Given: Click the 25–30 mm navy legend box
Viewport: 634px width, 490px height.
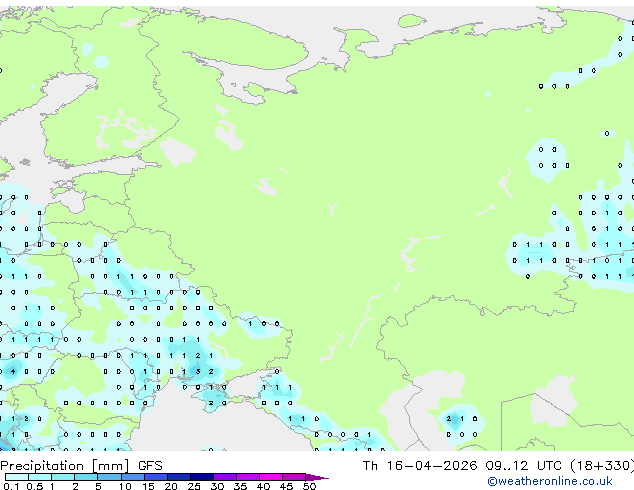Looking at the screenshot, I should tap(202, 477).
